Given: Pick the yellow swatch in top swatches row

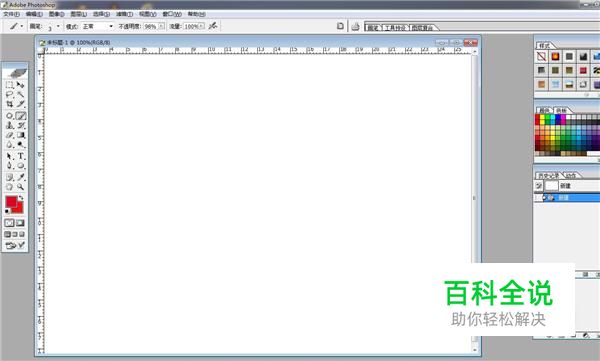Looking at the screenshot, I should (543, 118).
